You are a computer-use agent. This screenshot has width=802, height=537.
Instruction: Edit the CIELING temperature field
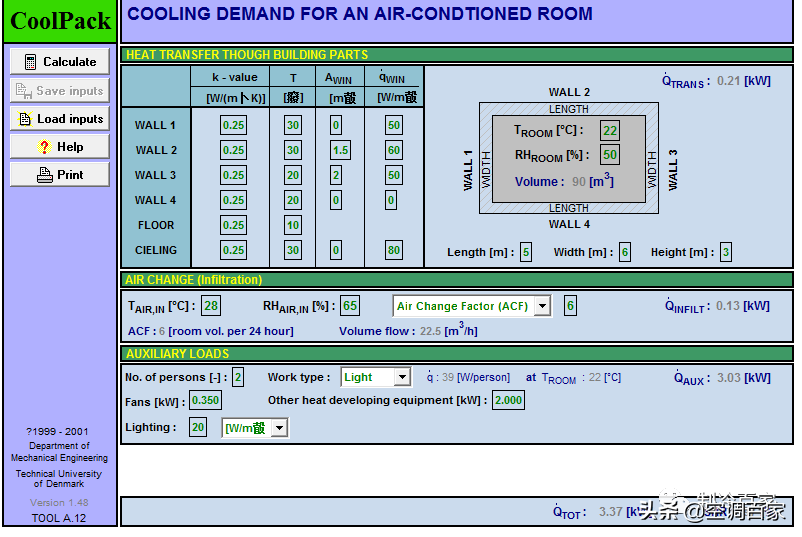293,250
